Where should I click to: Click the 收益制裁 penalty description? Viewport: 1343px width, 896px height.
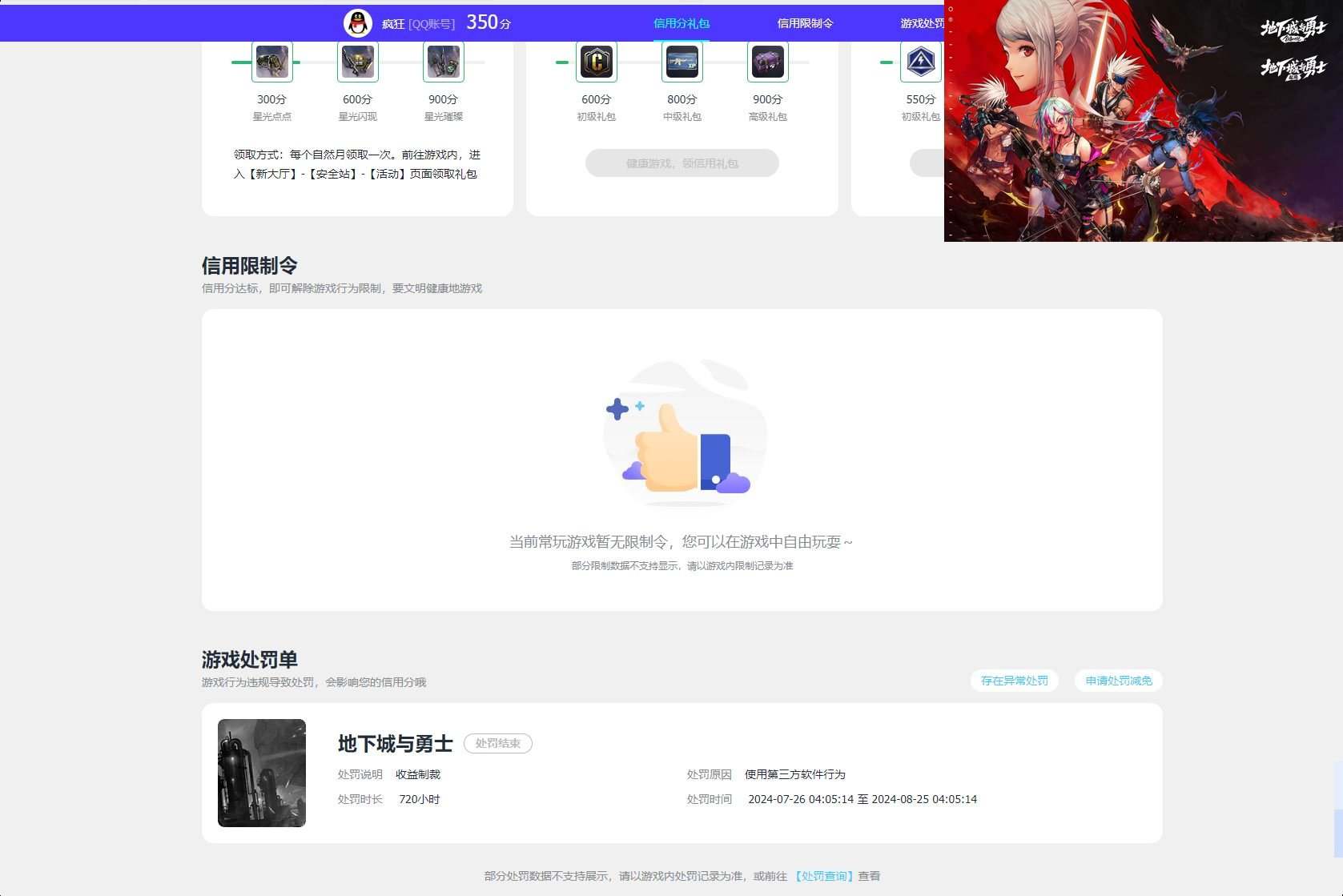[x=418, y=774]
